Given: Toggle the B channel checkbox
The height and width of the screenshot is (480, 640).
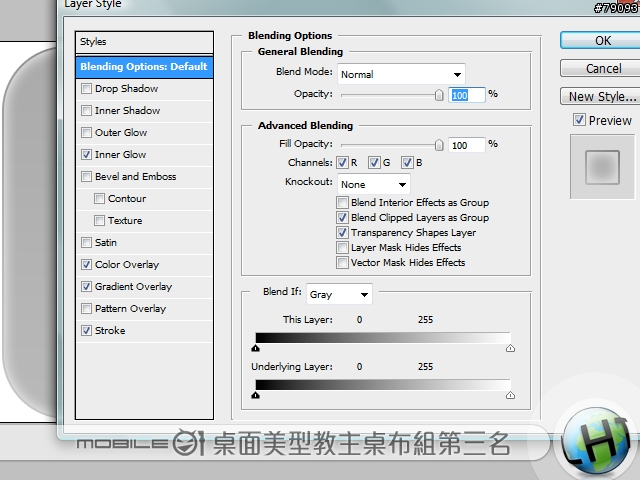Looking at the screenshot, I should (407, 162).
